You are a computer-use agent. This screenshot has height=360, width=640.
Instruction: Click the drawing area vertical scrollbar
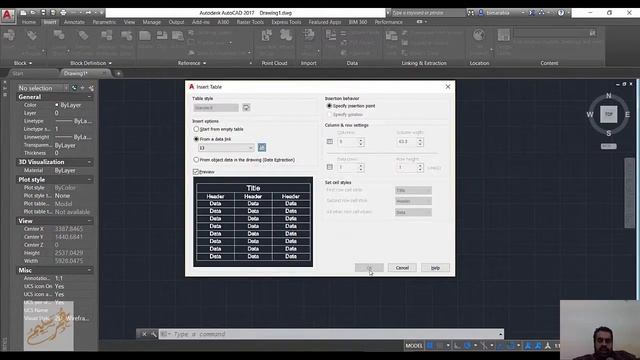629,193
